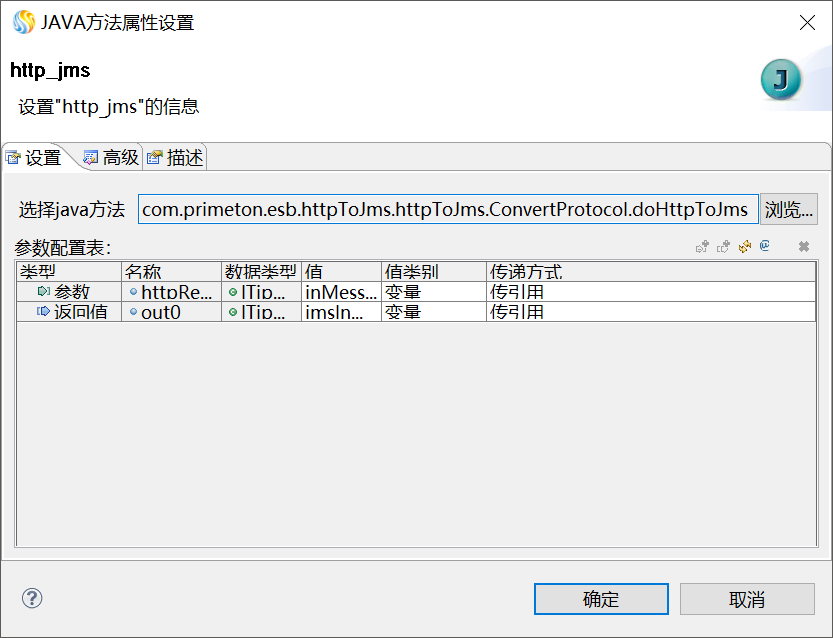833x638 pixels.
Task: Select the 返回值 row type cell
Action: pyautogui.click(x=69, y=312)
